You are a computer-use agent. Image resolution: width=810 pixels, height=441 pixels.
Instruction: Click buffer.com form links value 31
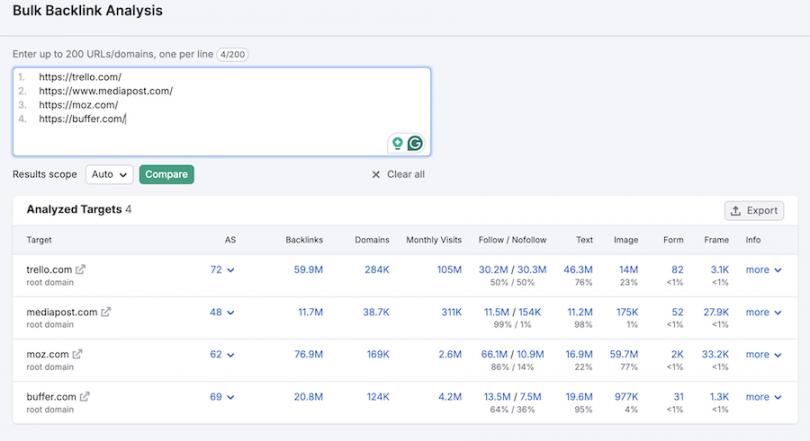(678, 397)
